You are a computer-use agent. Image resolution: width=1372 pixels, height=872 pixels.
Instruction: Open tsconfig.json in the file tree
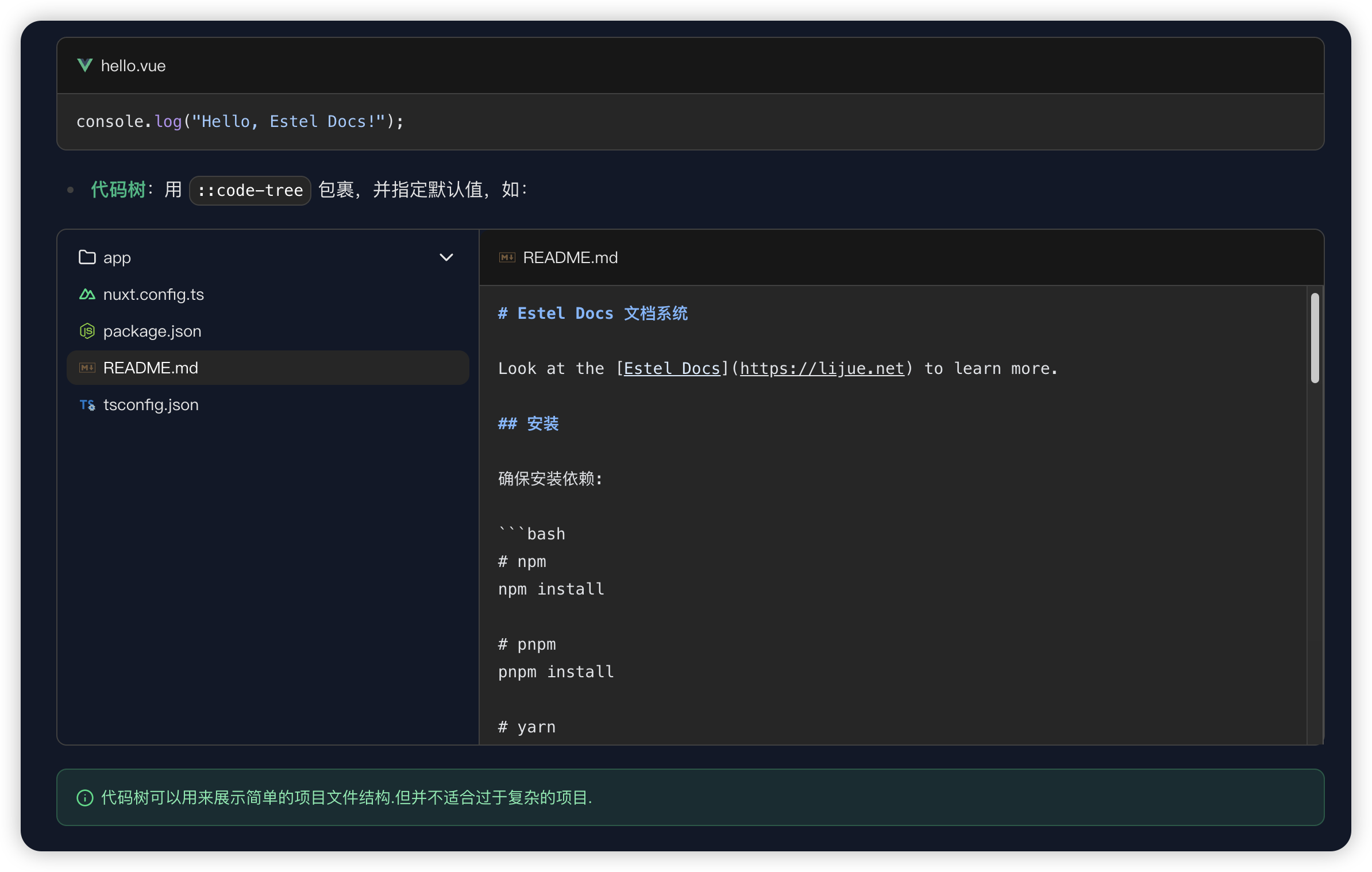(151, 405)
